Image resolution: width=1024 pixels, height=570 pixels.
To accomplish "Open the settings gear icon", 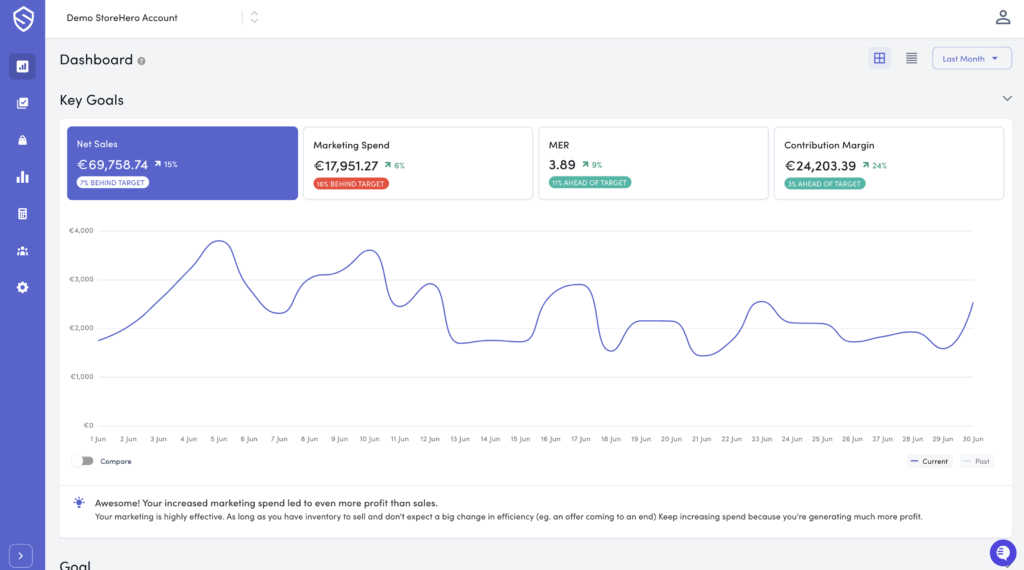I will click(22, 287).
